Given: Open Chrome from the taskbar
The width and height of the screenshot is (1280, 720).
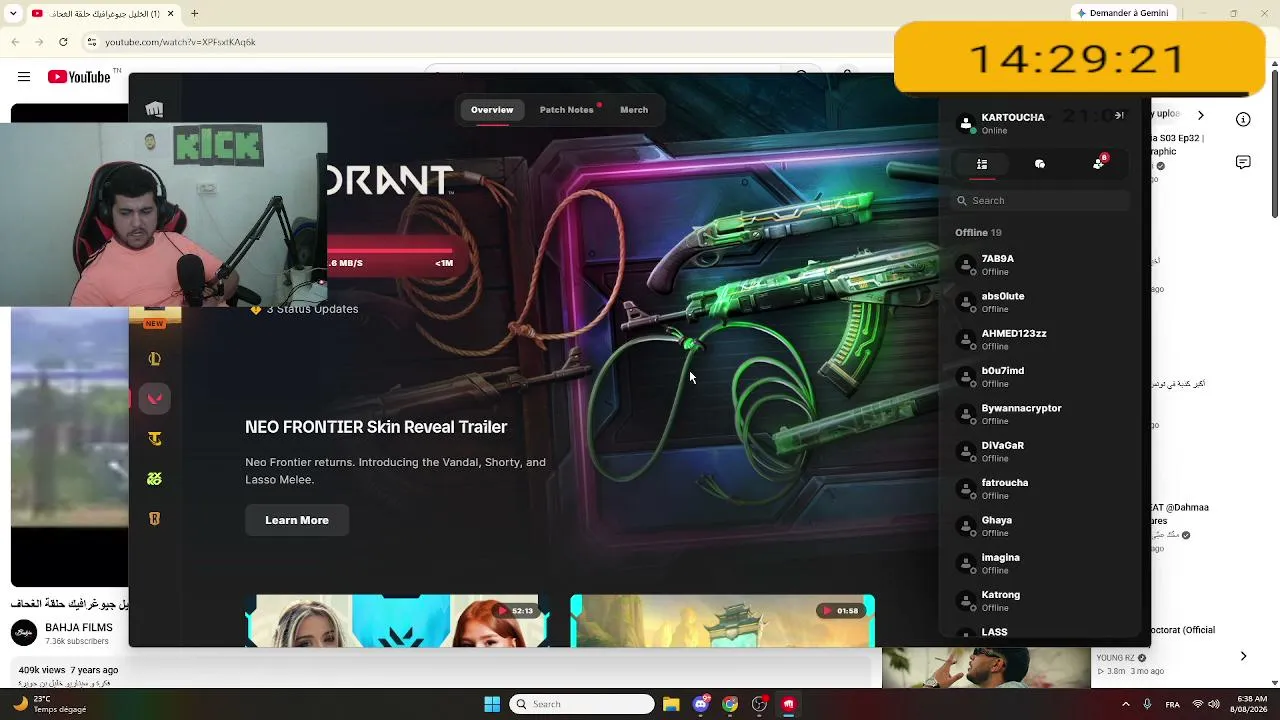Looking at the screenshot, I should pos(730,704).
